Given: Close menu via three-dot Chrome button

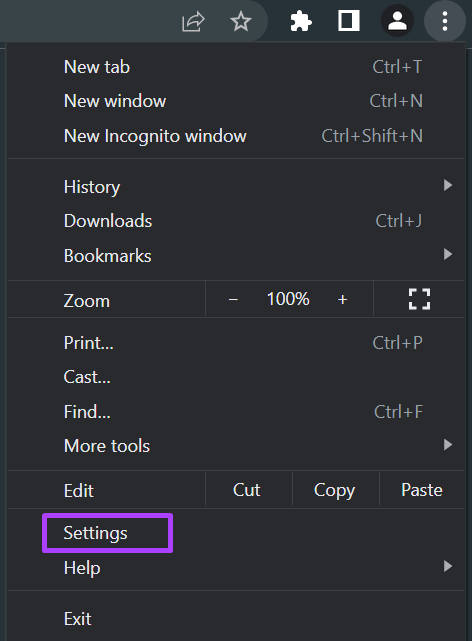Looking at the screenshot, I should (x=445, y=21).
